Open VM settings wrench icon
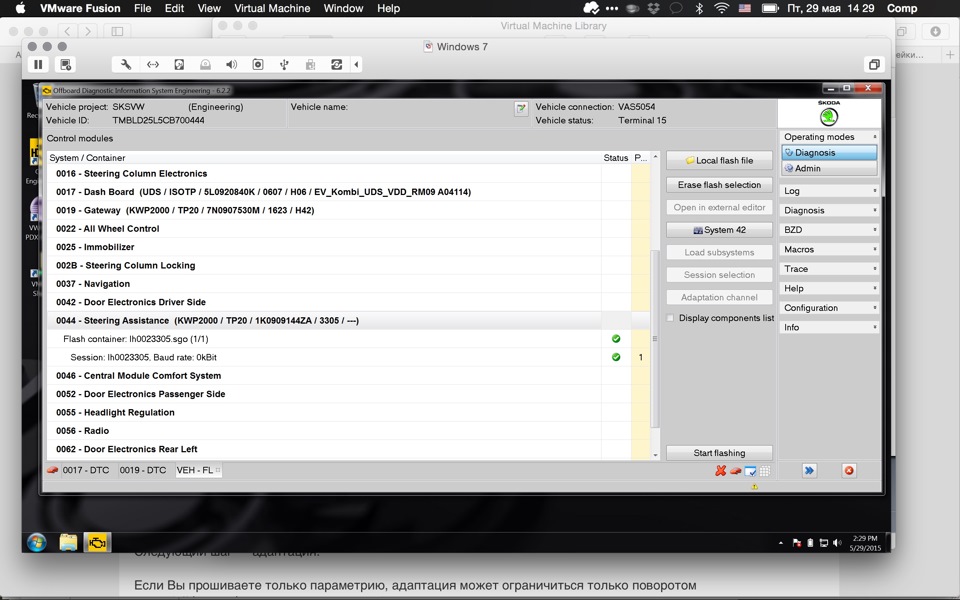 point(126,64)
